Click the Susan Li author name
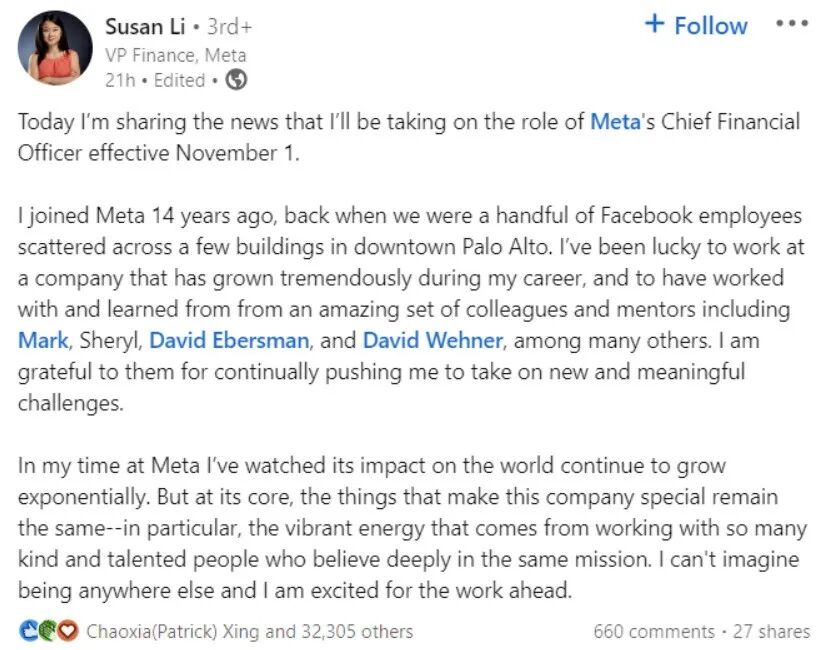This screenshot has width=824, height=650. pos(145,27)
